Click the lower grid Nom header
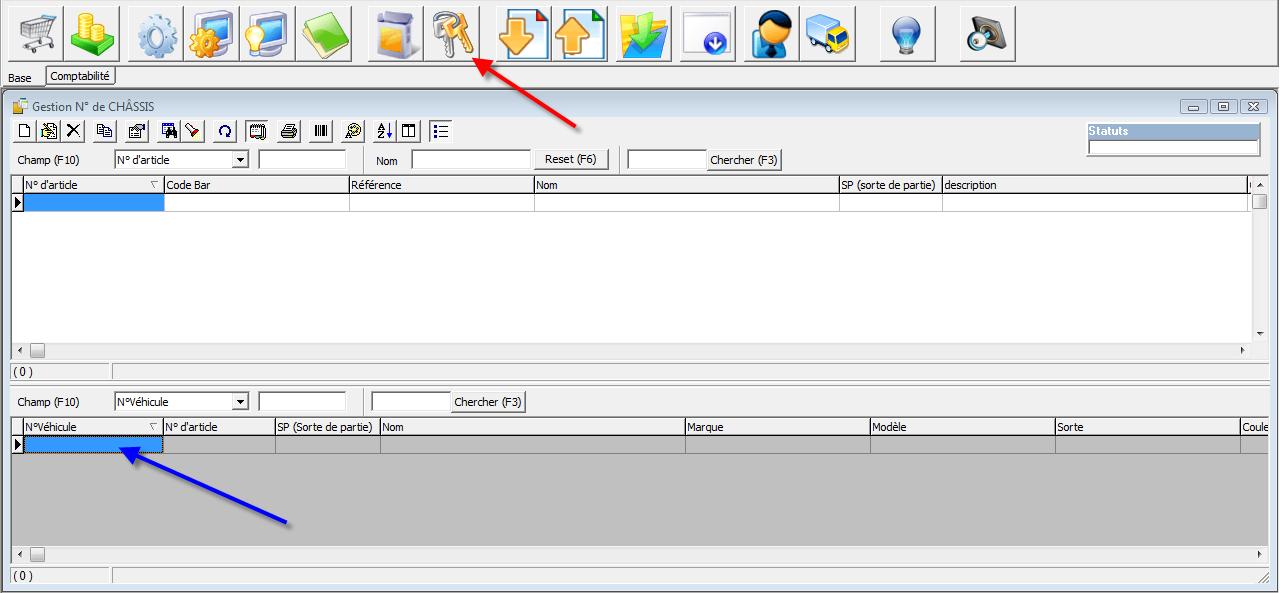 point(533,427)
